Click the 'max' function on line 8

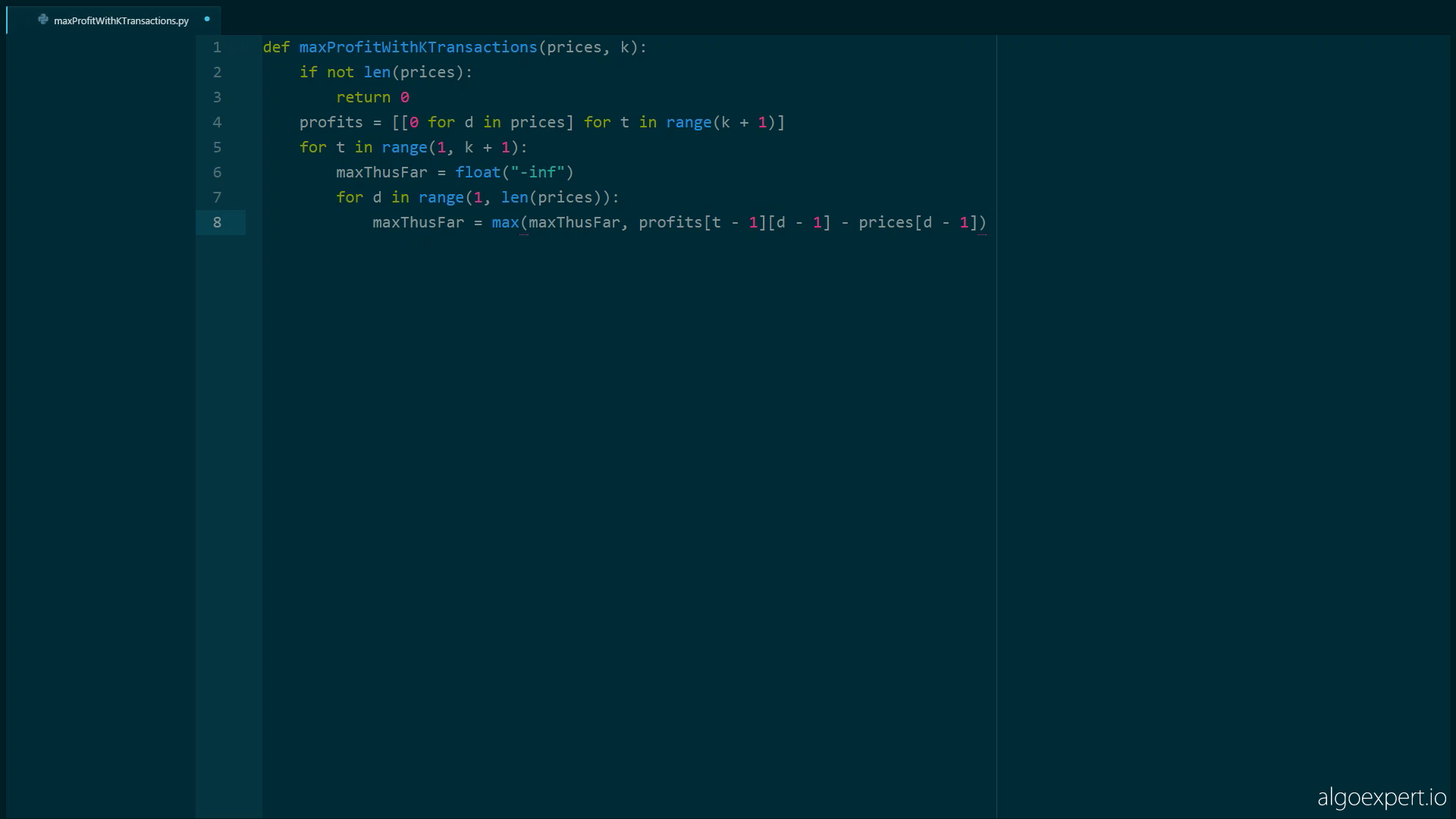(505, 222)
